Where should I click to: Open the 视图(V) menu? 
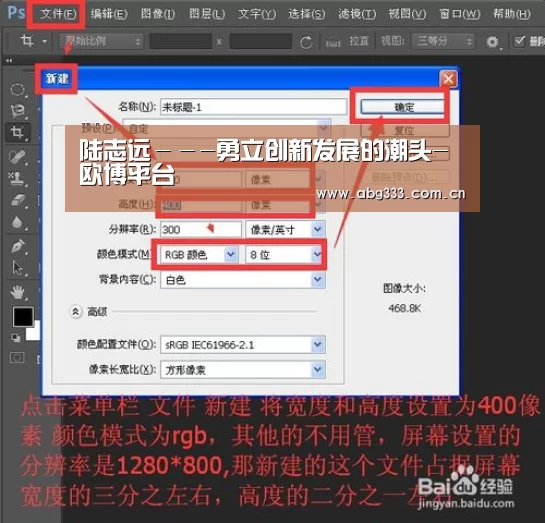click(407, 14)
